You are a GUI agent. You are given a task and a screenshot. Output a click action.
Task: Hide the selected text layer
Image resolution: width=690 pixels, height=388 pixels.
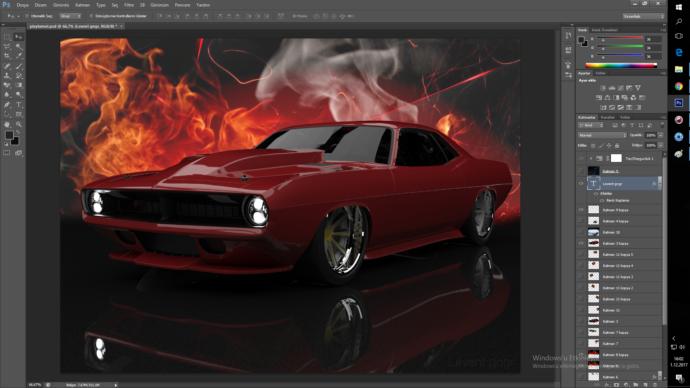(581, 183)
